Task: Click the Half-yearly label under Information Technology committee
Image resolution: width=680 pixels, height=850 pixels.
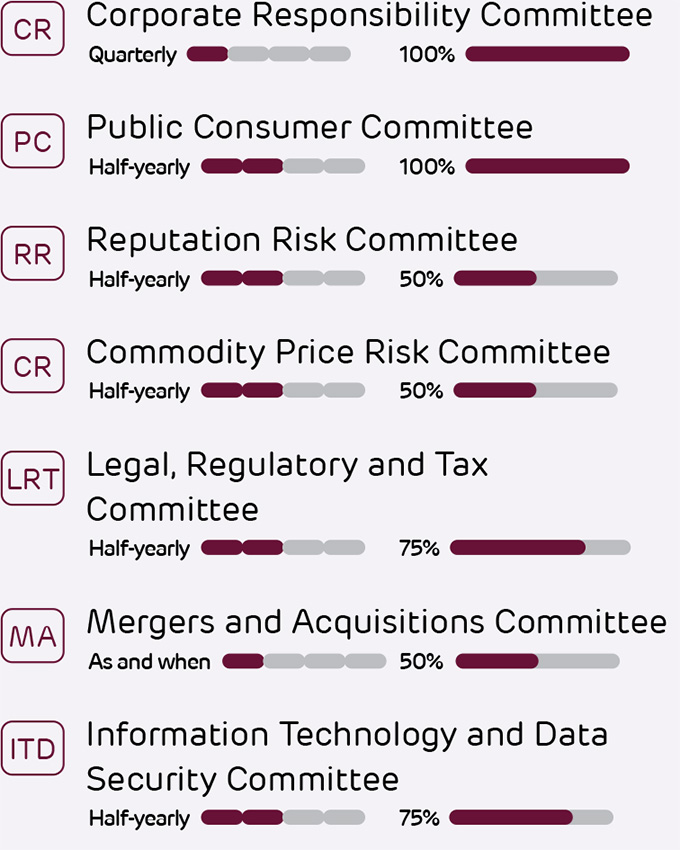Action: (139, 819)
